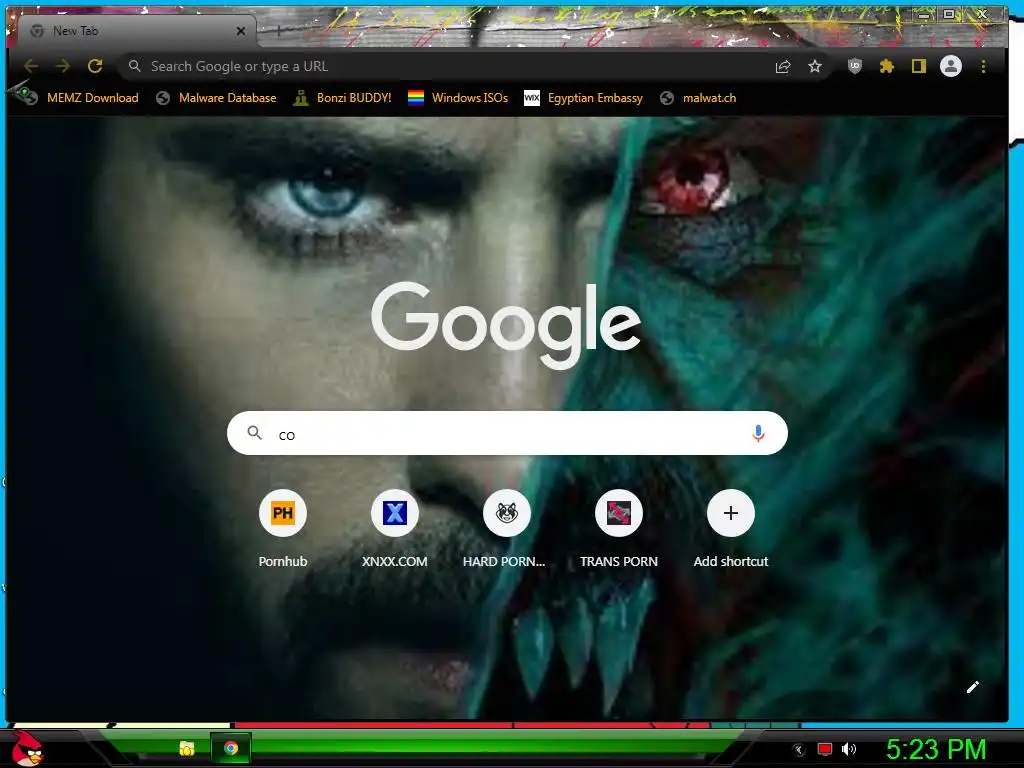
Task: Click the Google logo
Action: click(x=506, y=325)
